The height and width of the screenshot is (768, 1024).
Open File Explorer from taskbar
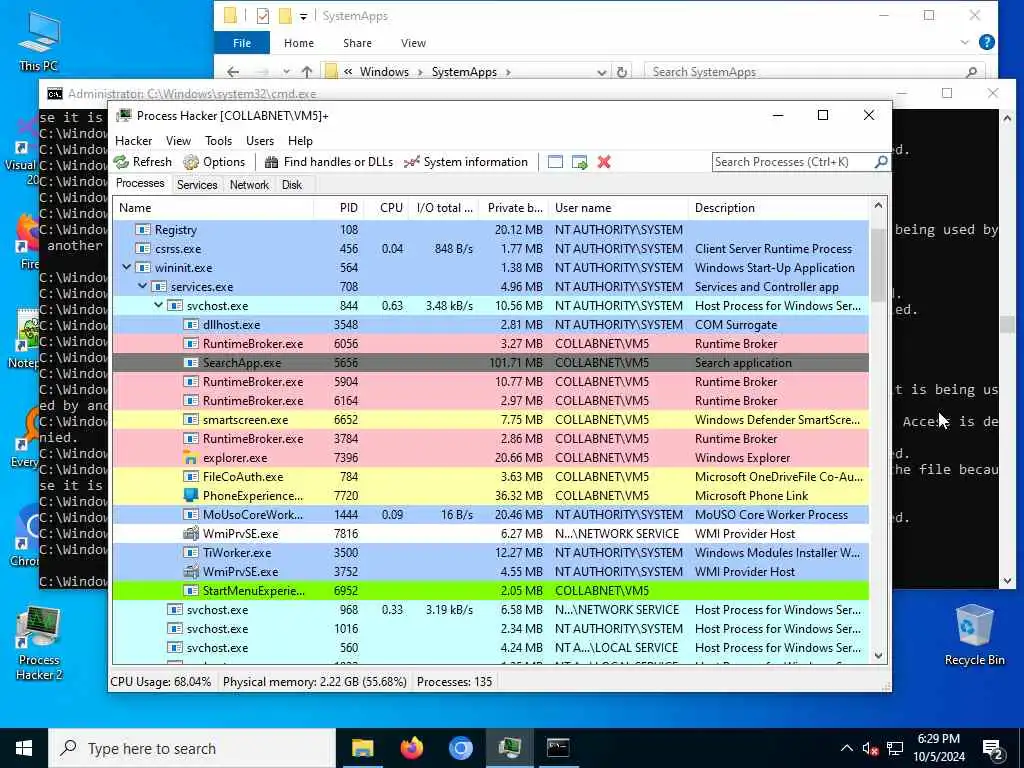(x=362, y=748)
